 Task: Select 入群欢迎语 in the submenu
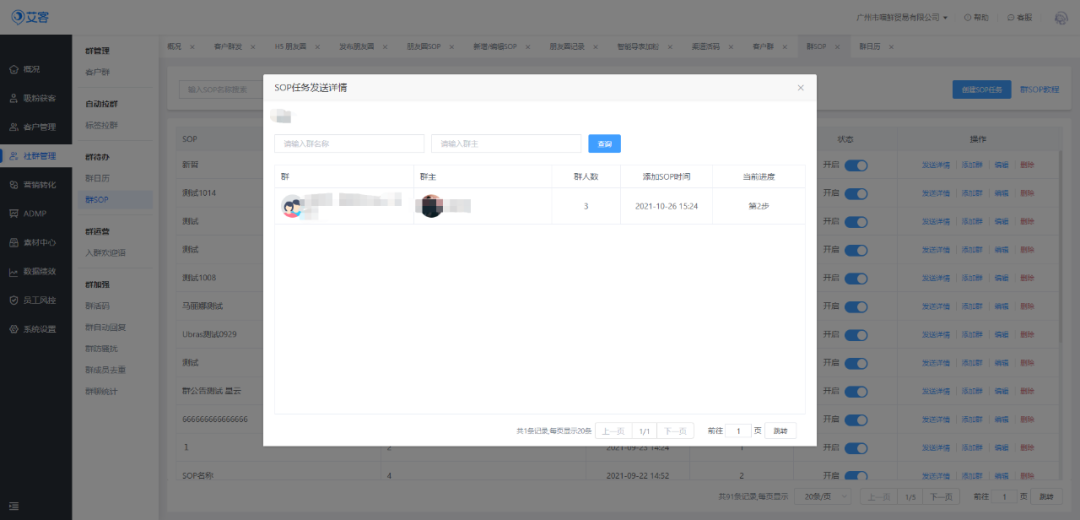coord(105,253)
